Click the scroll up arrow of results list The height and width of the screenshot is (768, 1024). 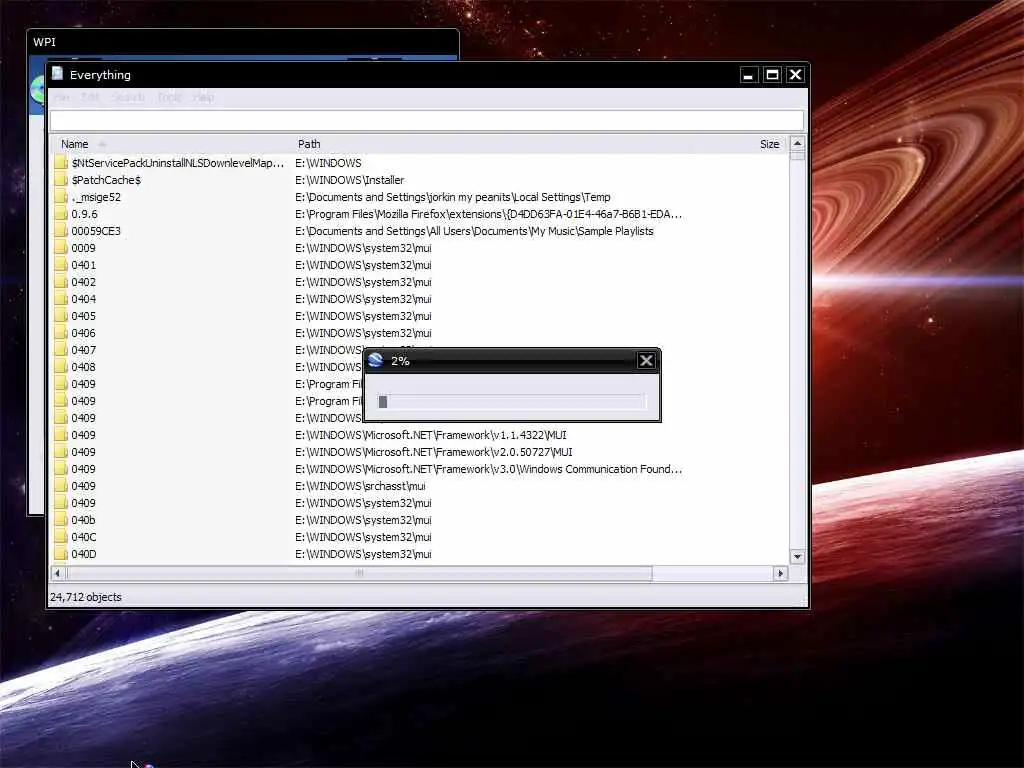[x=797, y=144]
